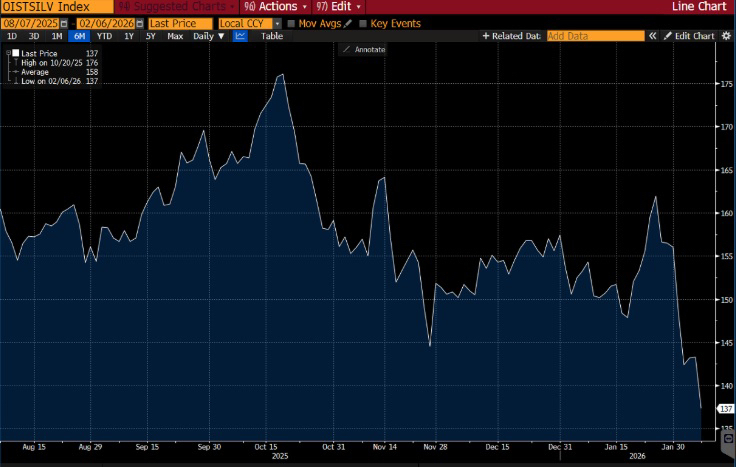Click the Edit Chart pencil button
The width and height of the screenshot is (736, 467).
pyautogui.click(x=689, y=36)
